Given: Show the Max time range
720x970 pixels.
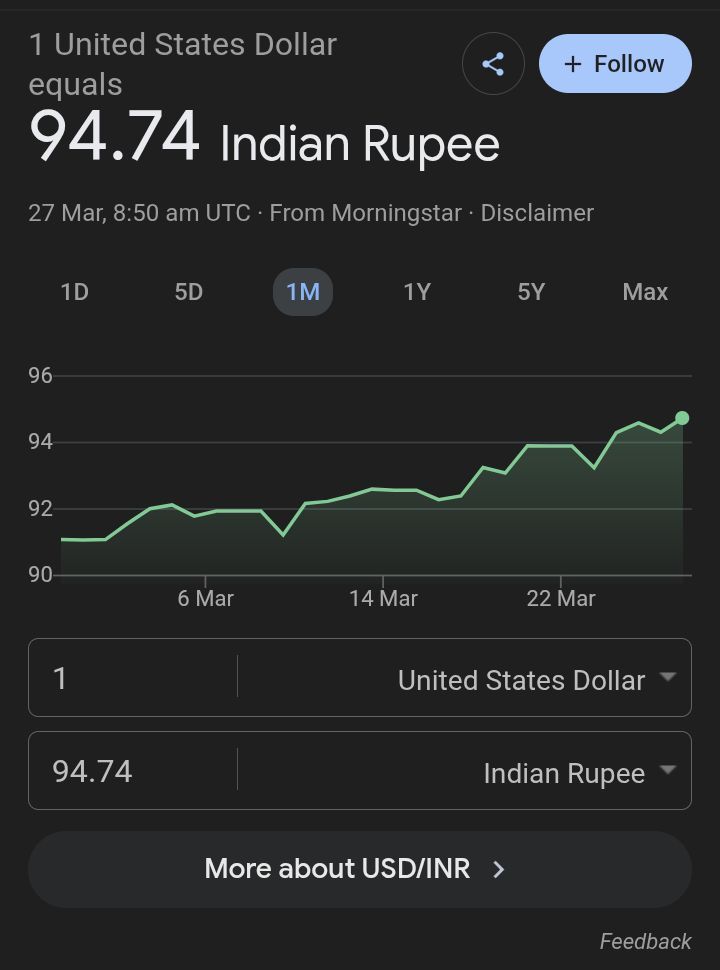Looking at the screenshot, I should point(645,292).
